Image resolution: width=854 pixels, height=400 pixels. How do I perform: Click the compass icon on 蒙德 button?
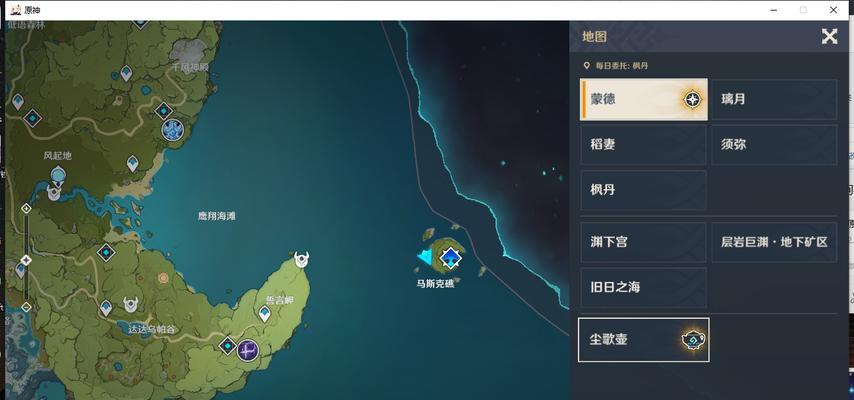[x=692, y=100]
